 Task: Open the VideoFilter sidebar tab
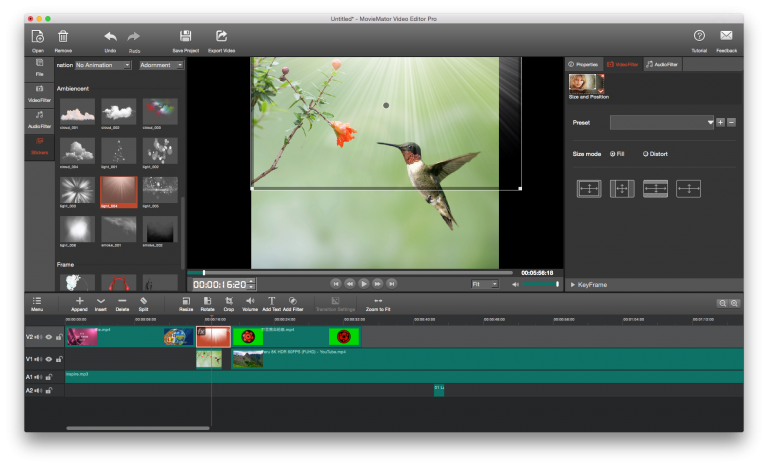pos(40,94)
